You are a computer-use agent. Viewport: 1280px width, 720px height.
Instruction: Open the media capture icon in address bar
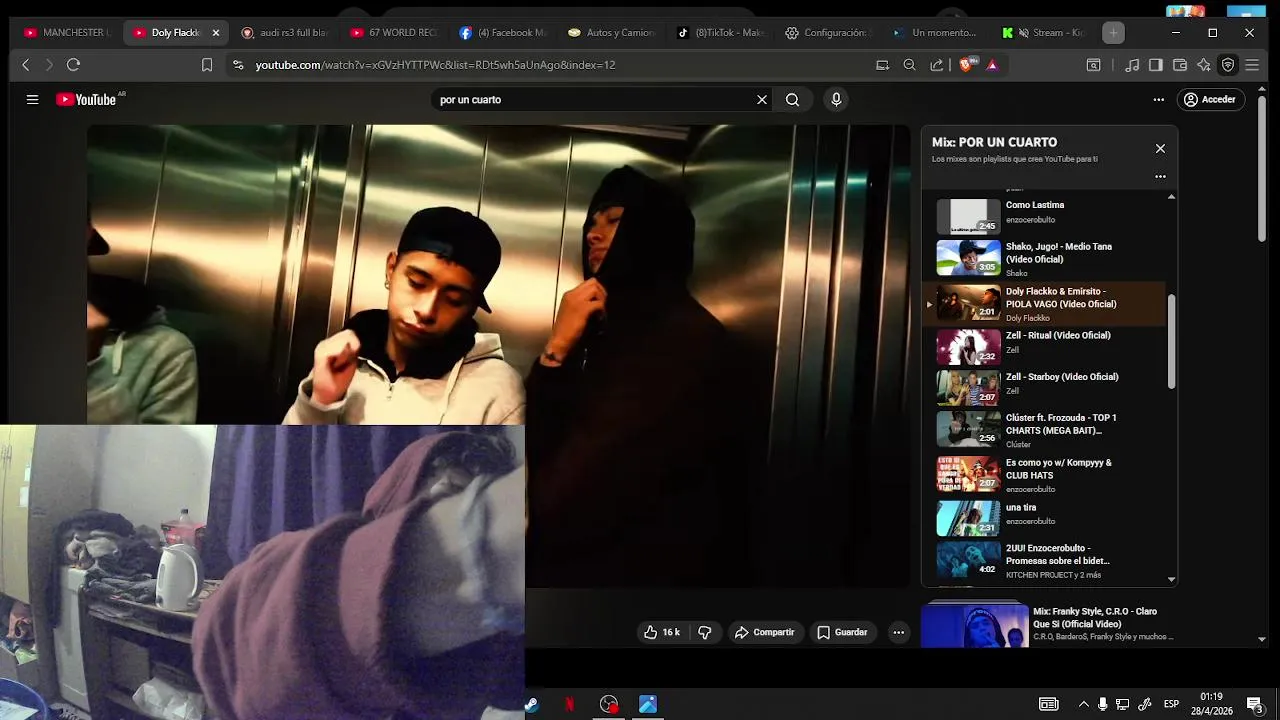click(882, 65)
